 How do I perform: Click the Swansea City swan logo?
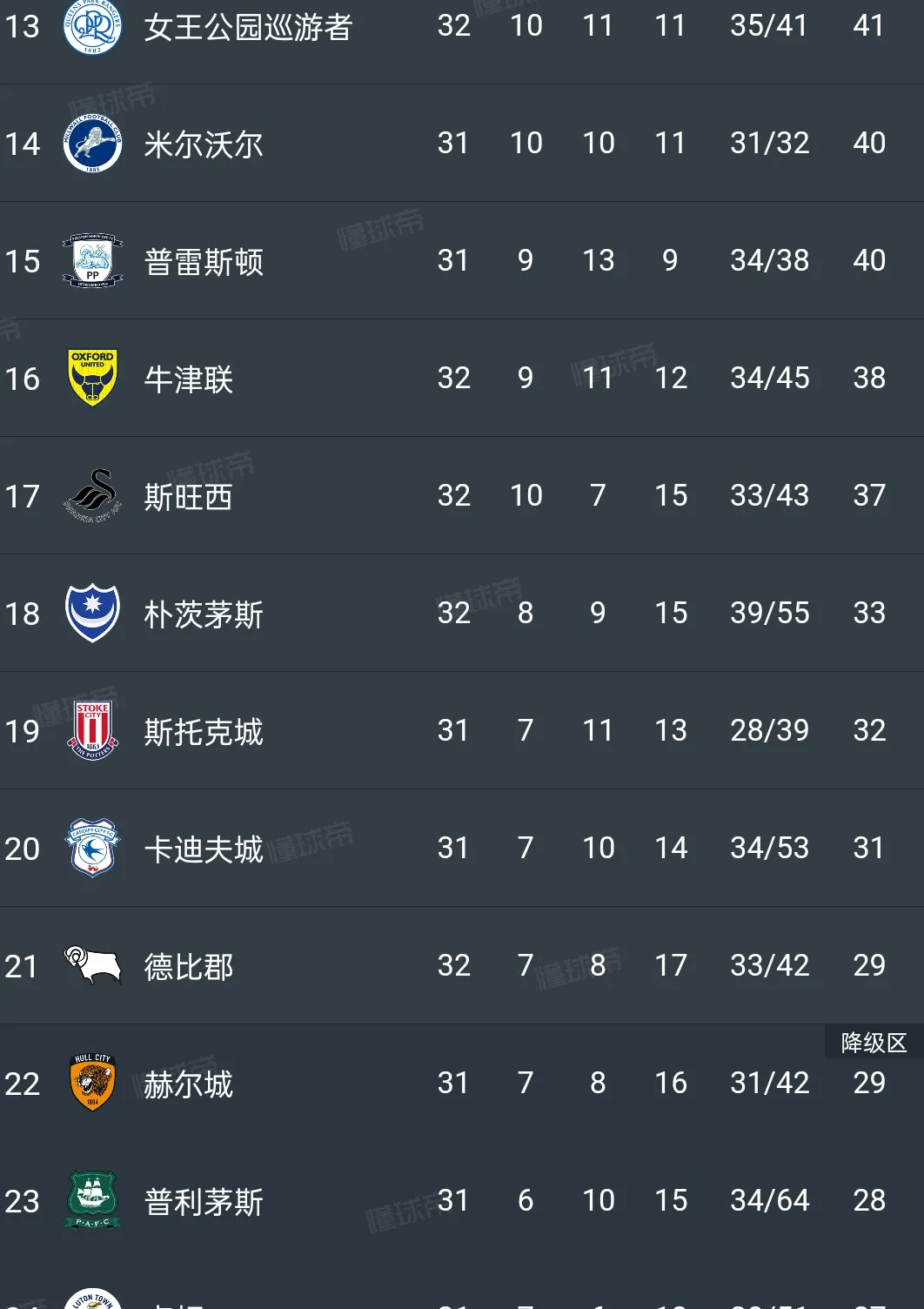coord(92,496)
